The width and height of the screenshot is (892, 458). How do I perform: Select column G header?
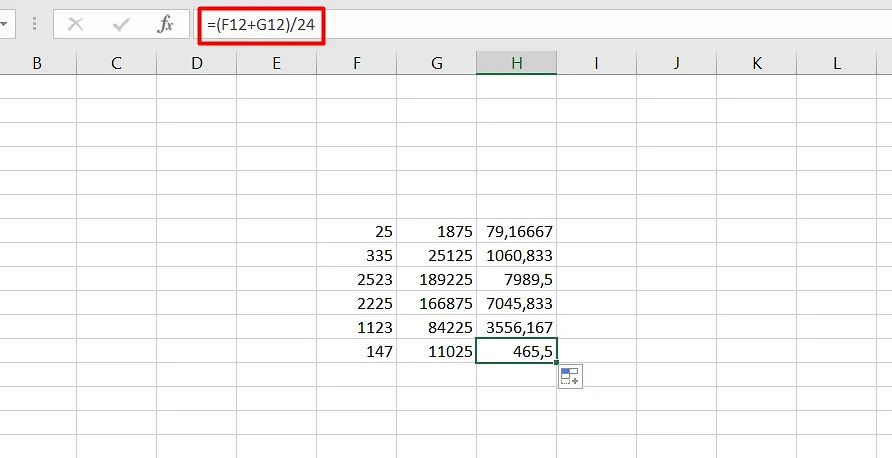click(436, 63)
